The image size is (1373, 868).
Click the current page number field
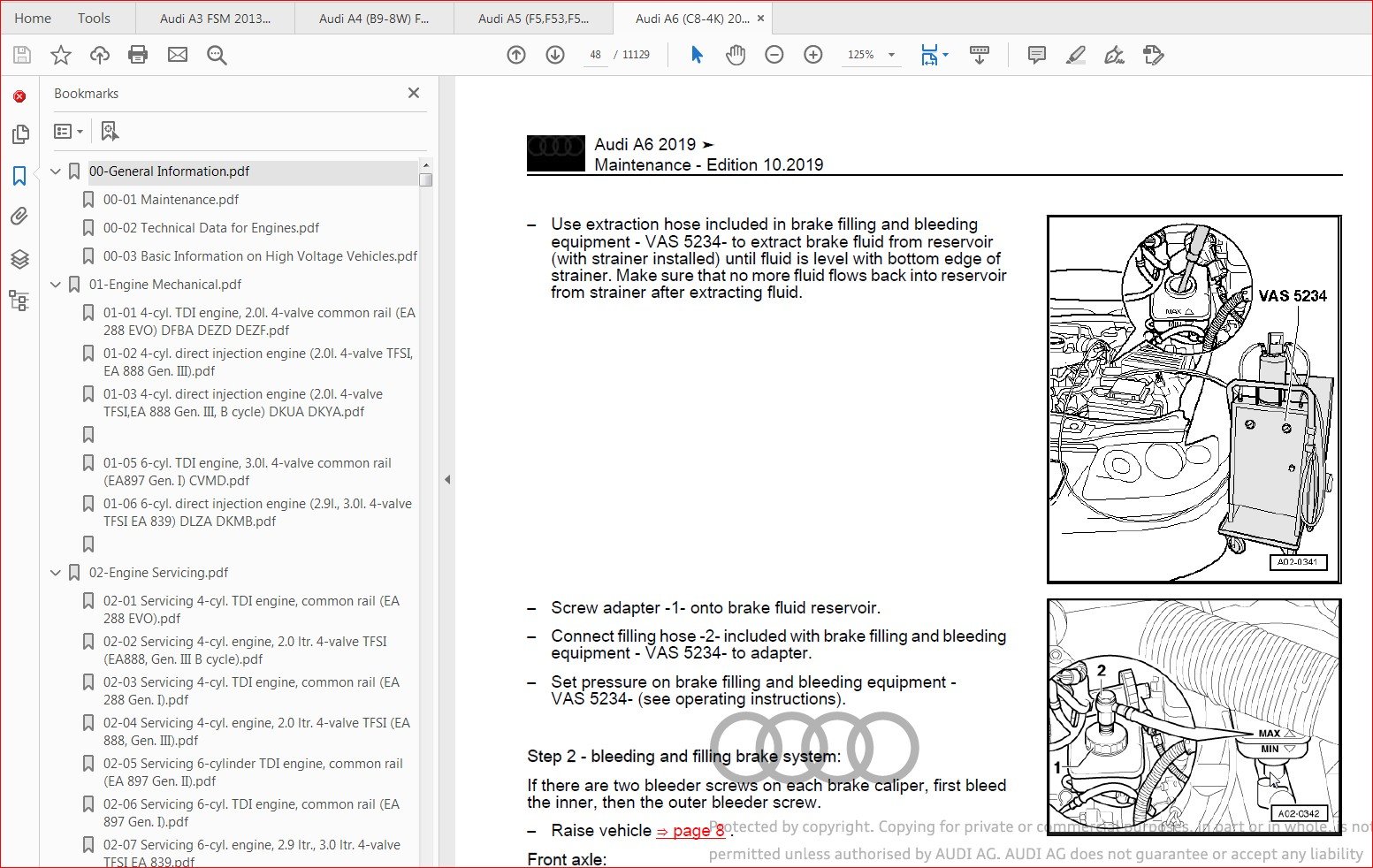click(595, 55)
